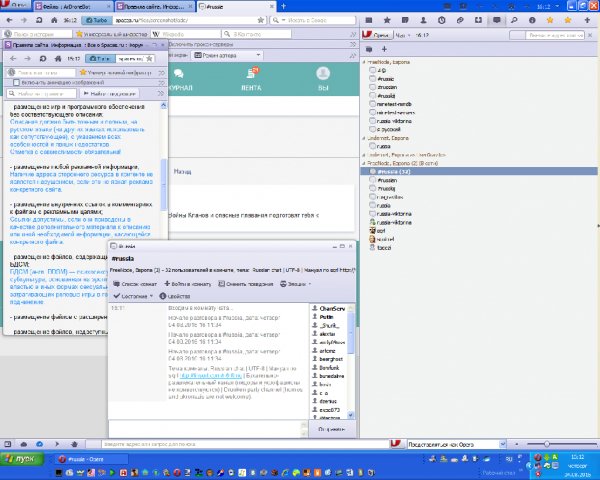Toggle Включить анимацию изображений checkbox
This screenshot has width=600, height=480.
click(x=16, y=82)
